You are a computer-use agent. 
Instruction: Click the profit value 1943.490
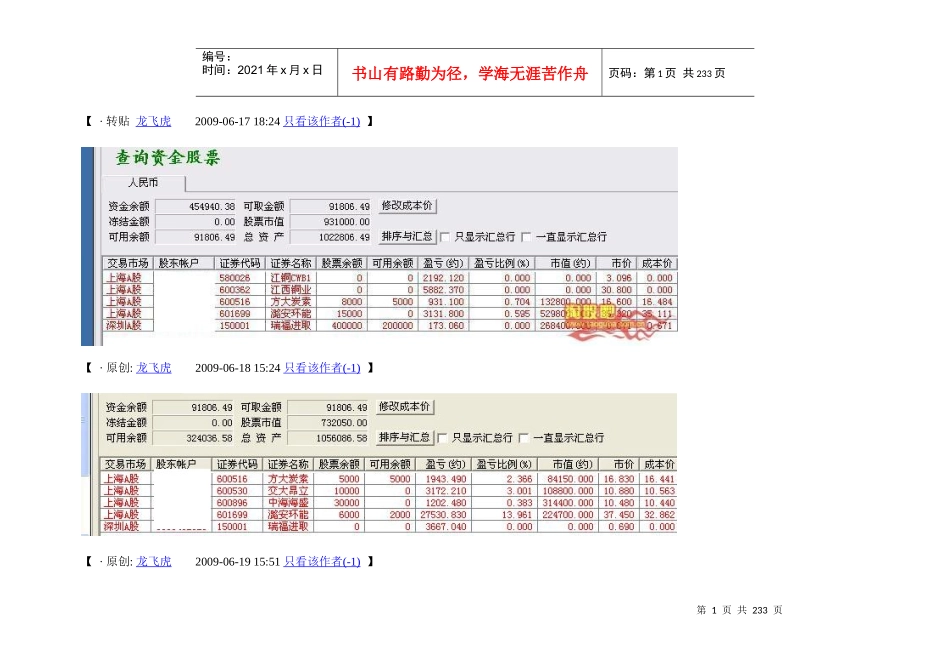[x=445, y=479]
